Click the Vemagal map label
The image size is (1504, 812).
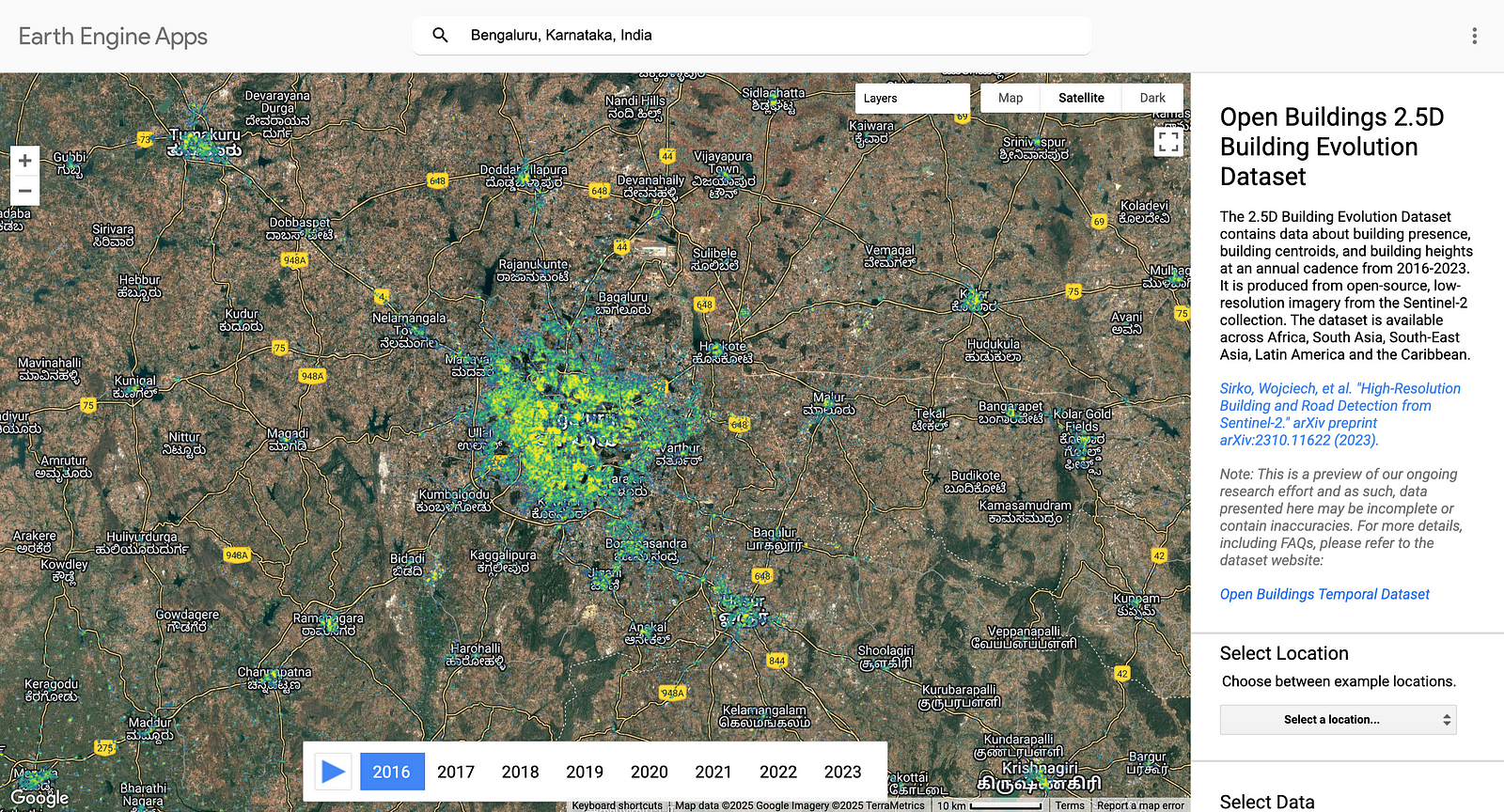[889, 257]
